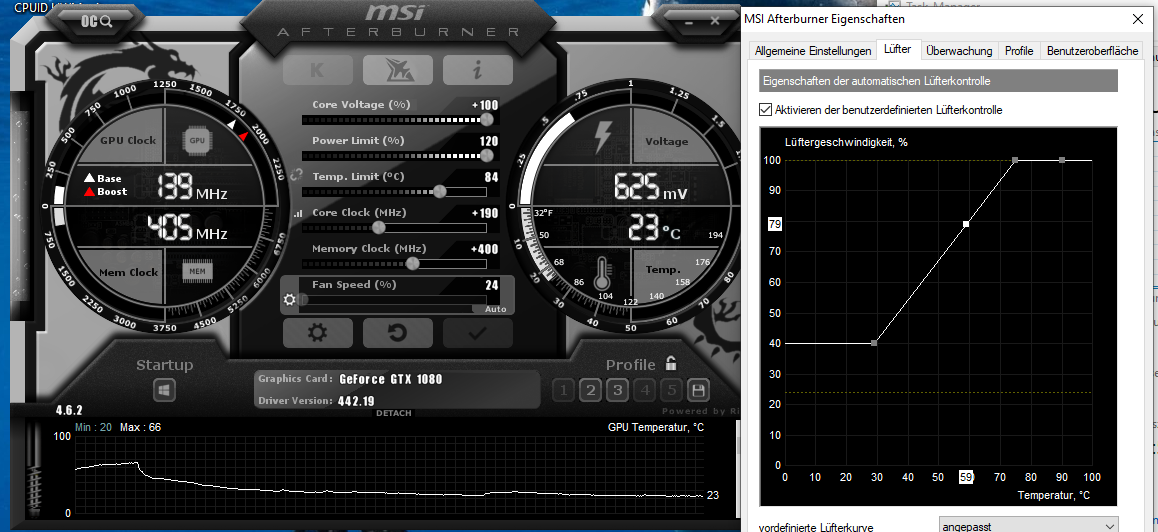Switch to the Lüfter tab
1158x532 pixels.
pyautogui.click(x=897, y=50)
